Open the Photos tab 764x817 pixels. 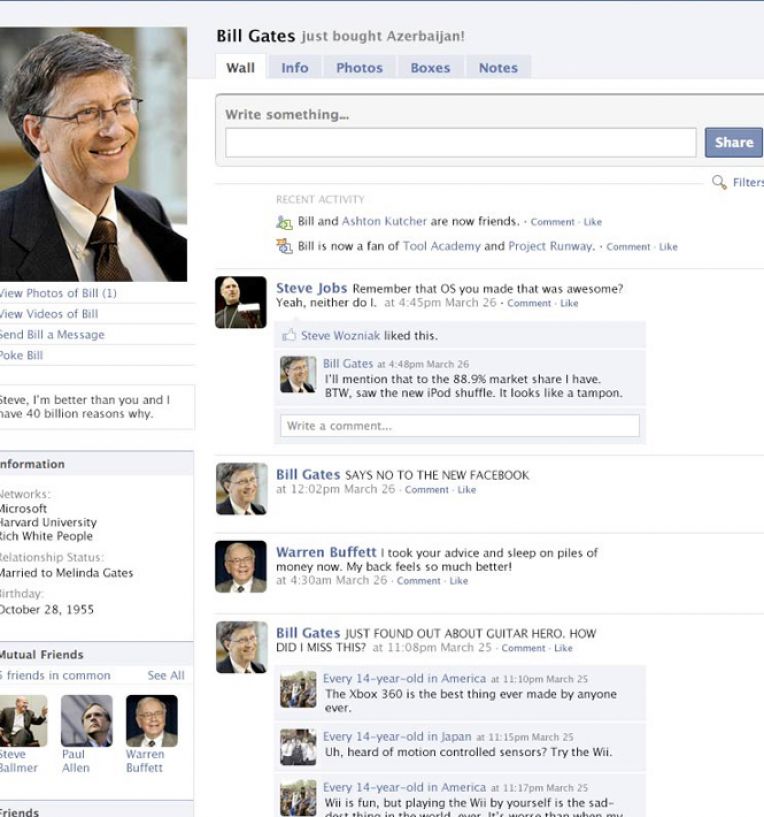360,68
